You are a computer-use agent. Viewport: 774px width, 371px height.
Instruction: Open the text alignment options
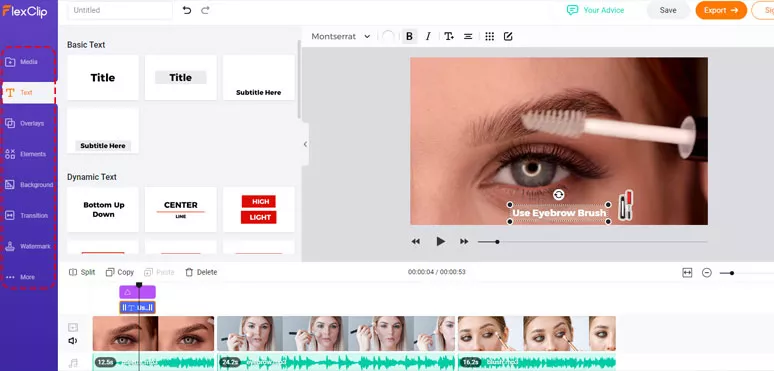point(468,36)
